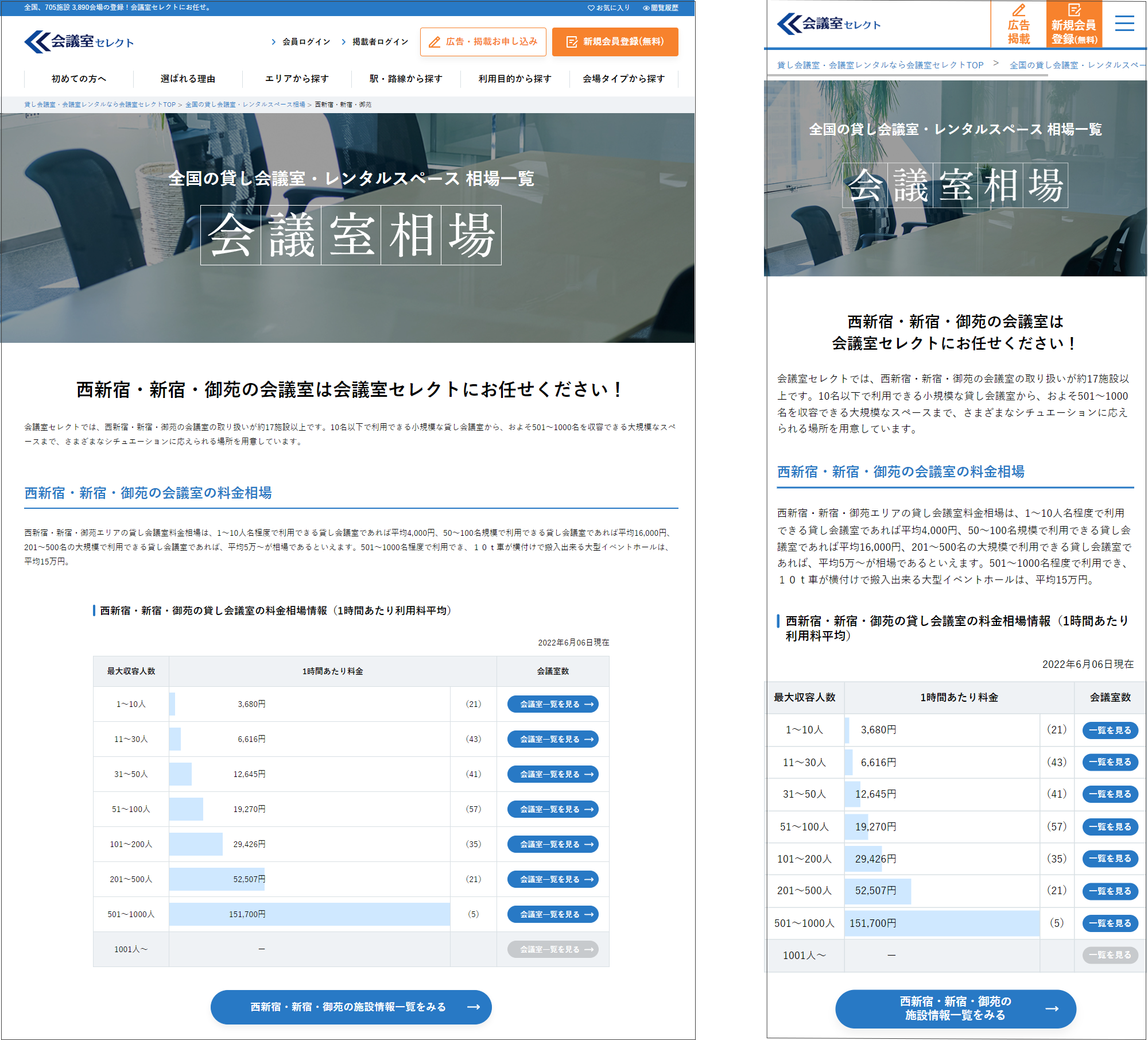Select 利用目的から探す in navigation bar

coord(515,79)
